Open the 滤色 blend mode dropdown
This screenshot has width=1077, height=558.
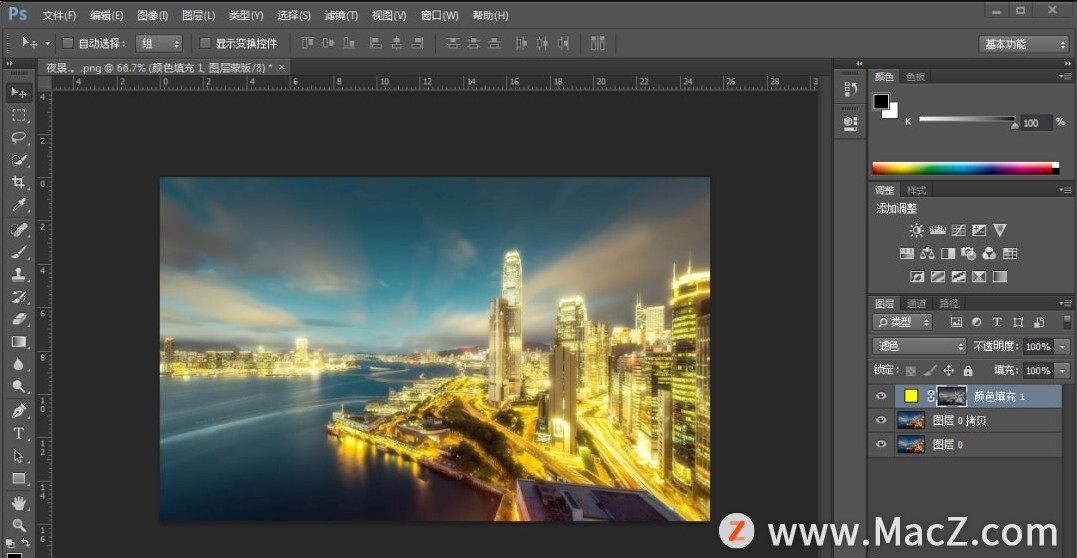click(919, 346)
